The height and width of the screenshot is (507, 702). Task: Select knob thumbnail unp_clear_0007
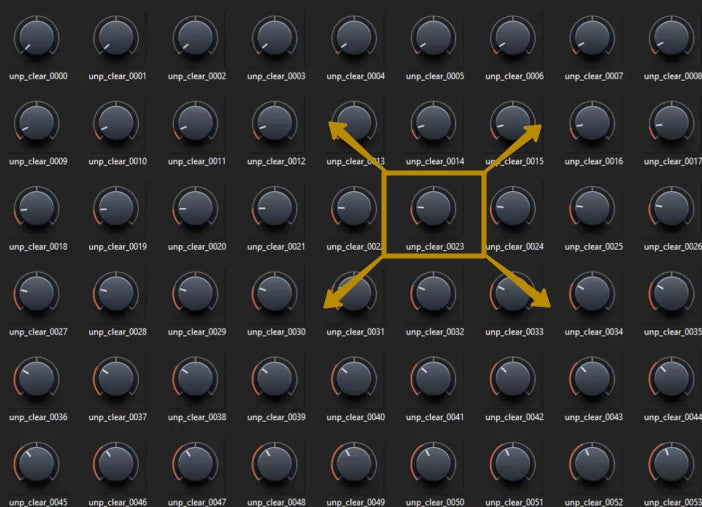coord(593,38)
